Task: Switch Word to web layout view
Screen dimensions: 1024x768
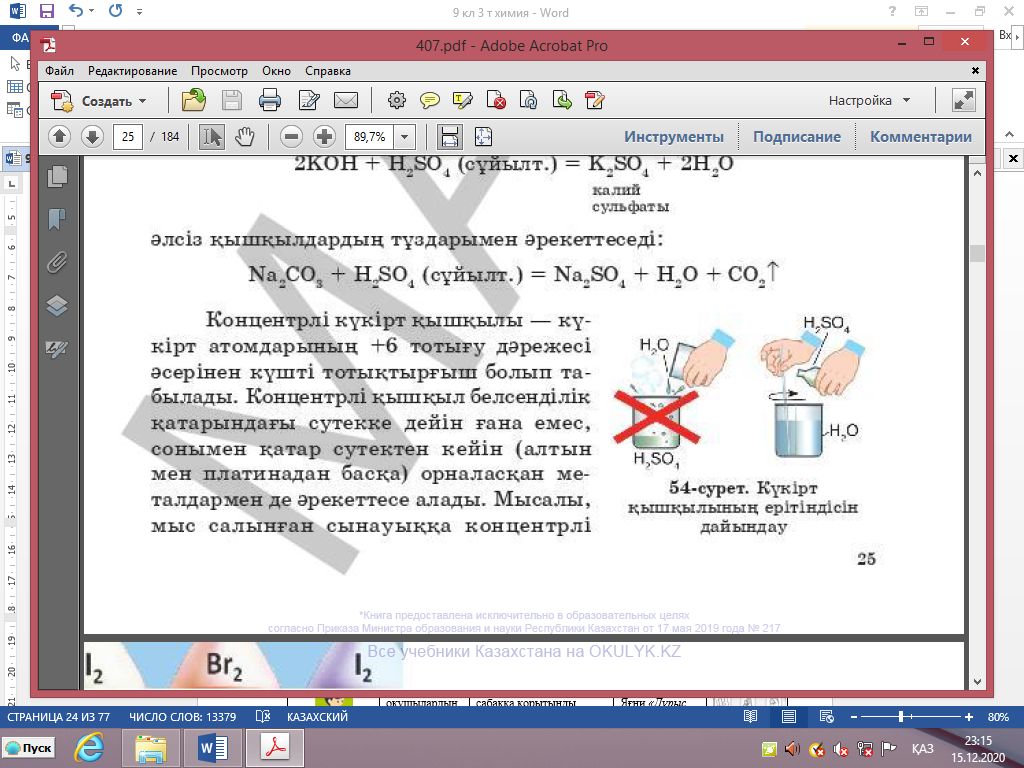Action: pyautogui.click(x=827, y=717)
